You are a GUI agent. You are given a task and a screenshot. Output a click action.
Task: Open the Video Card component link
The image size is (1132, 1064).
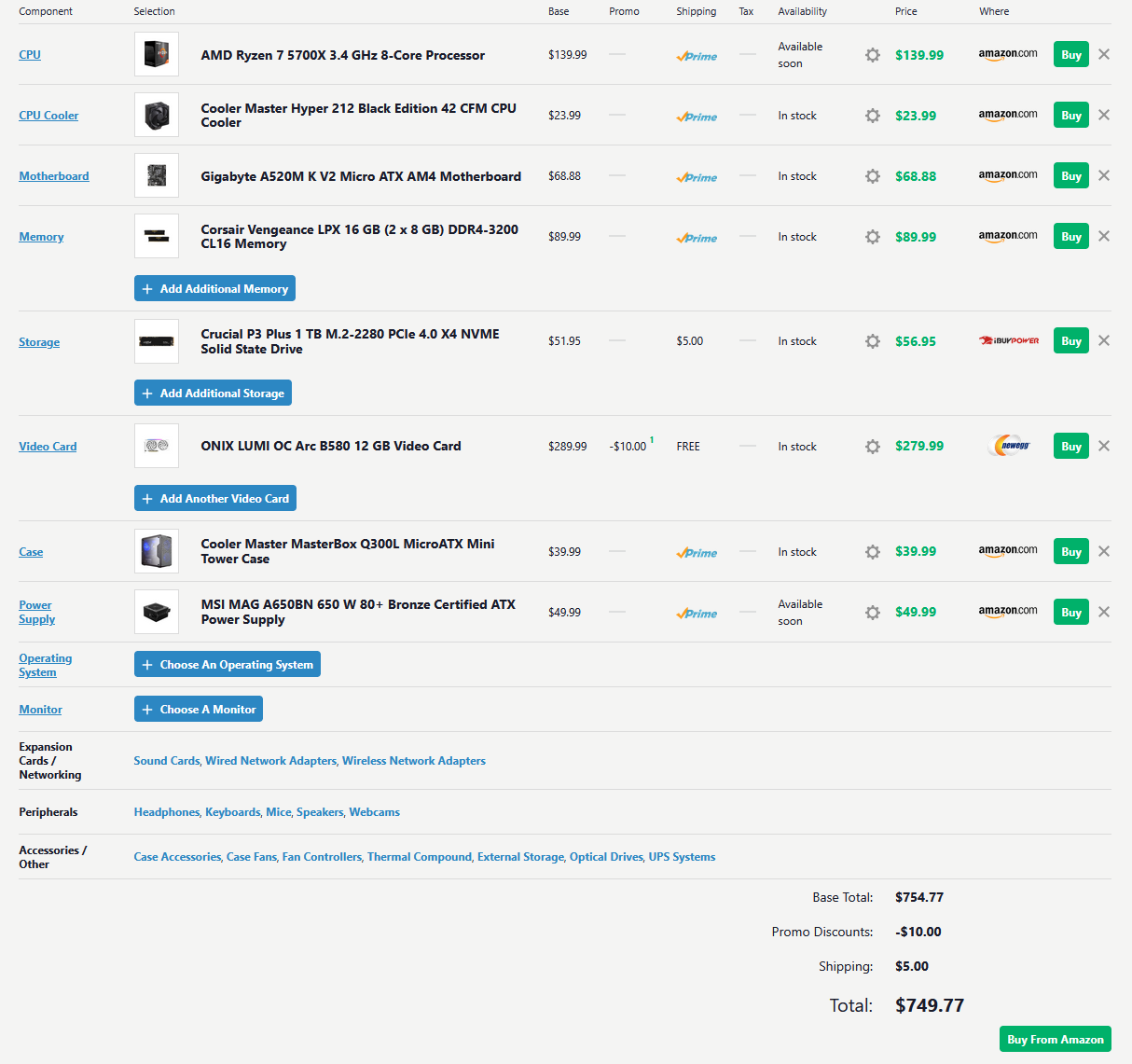[x=48, y=446]
